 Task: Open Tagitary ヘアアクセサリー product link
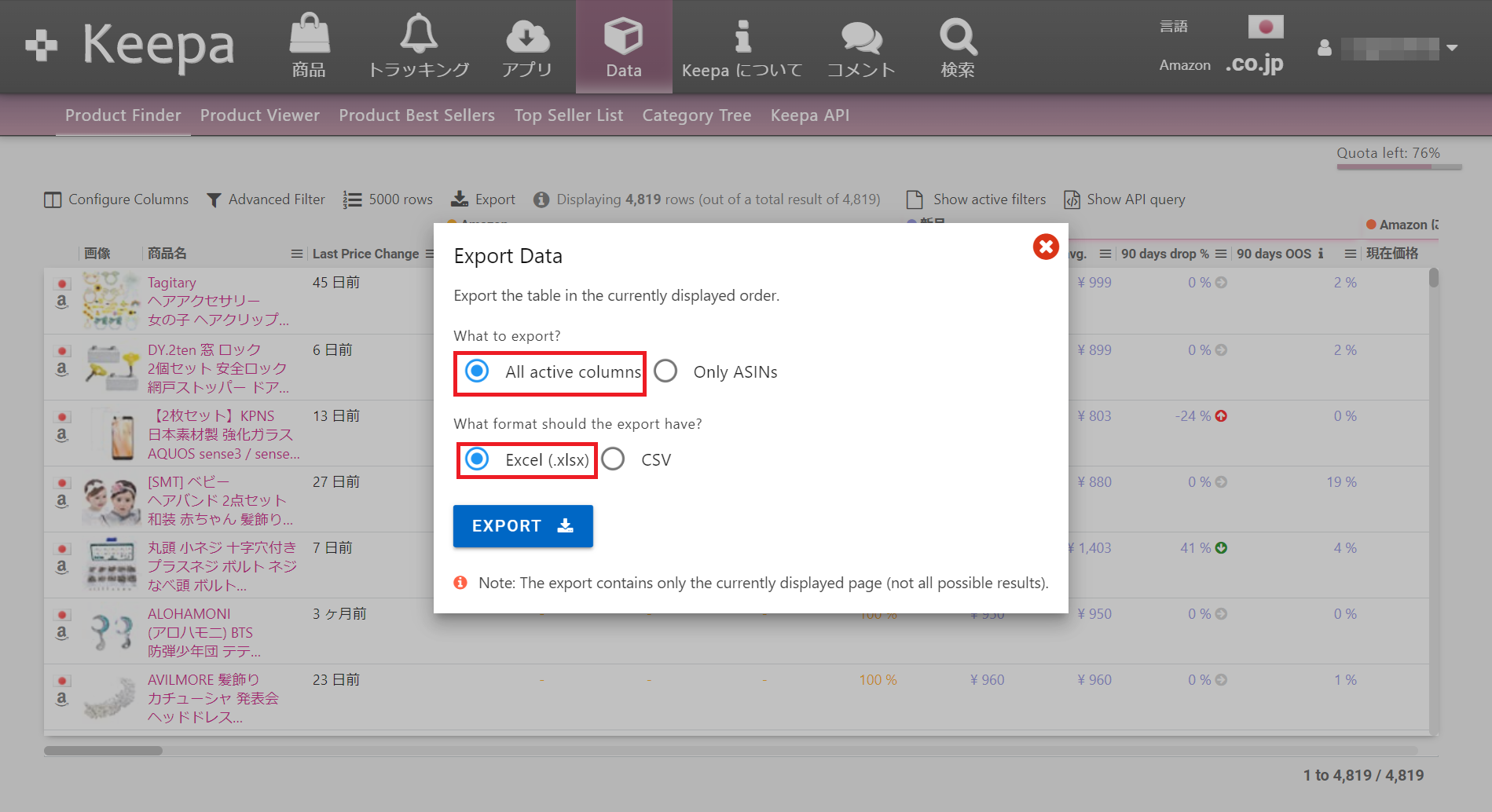[x=218, y=301]
